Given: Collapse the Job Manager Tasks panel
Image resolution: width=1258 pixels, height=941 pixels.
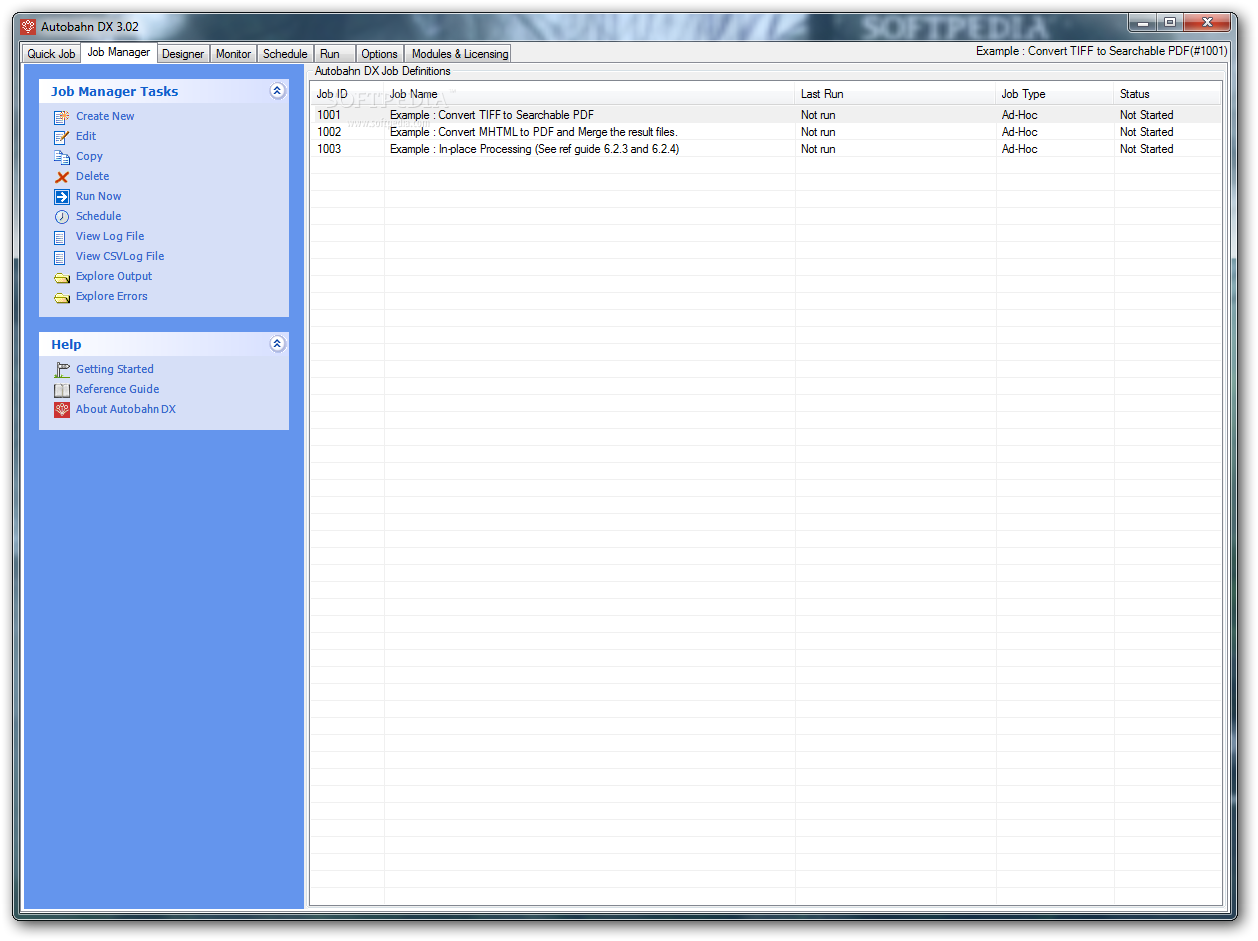Looking at the screenshot, I should (x=278, y=91).
